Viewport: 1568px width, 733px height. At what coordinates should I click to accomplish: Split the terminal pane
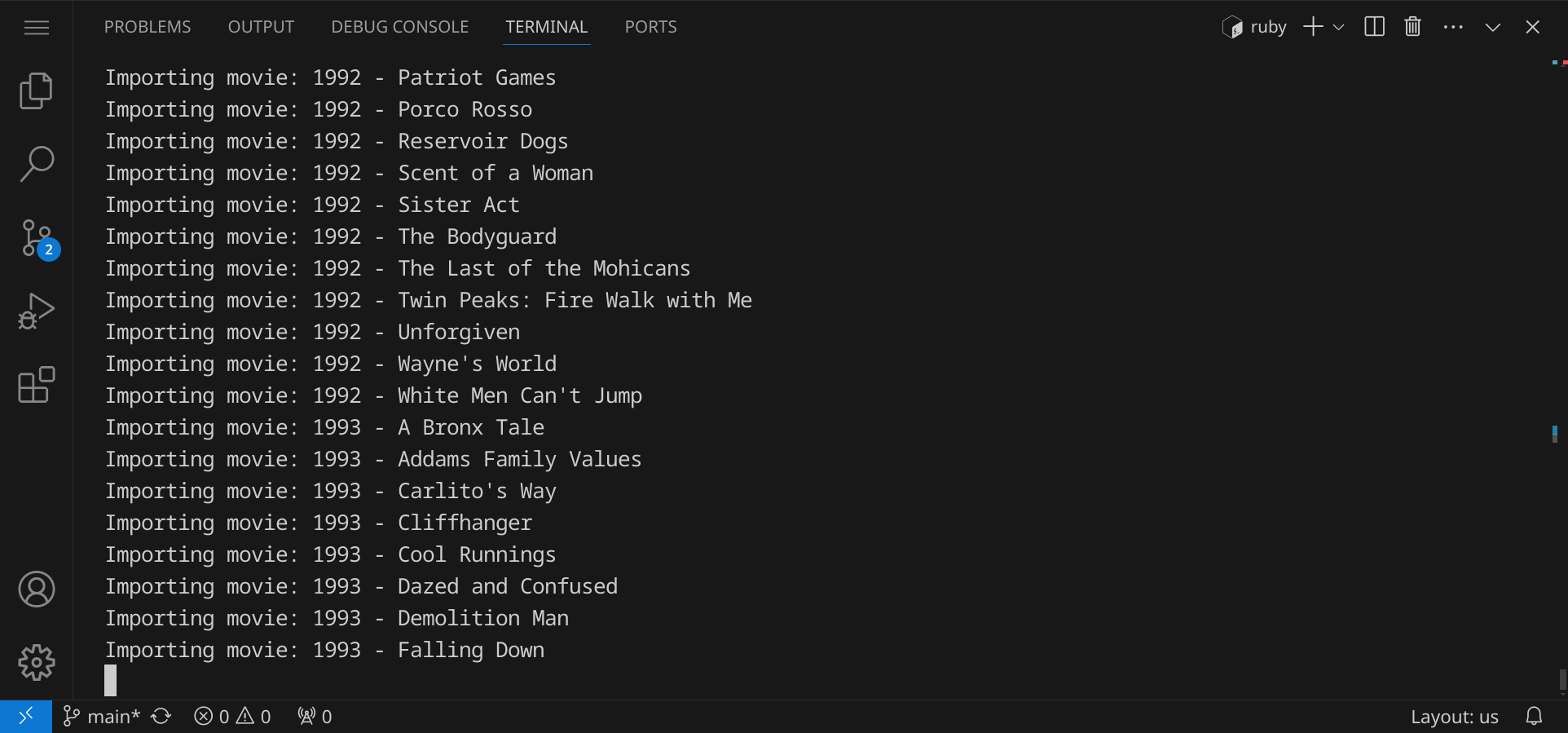(x=1374, y=27)
